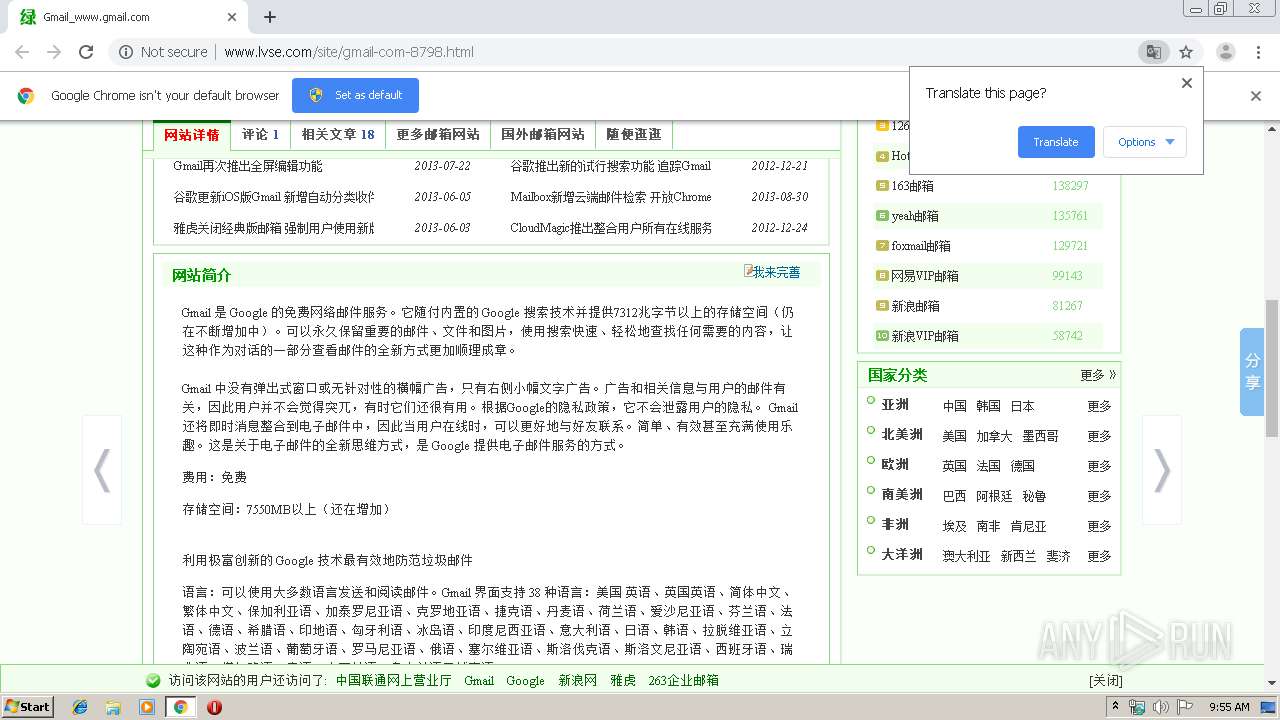Open 更多邮箱网站 tab

438,134
